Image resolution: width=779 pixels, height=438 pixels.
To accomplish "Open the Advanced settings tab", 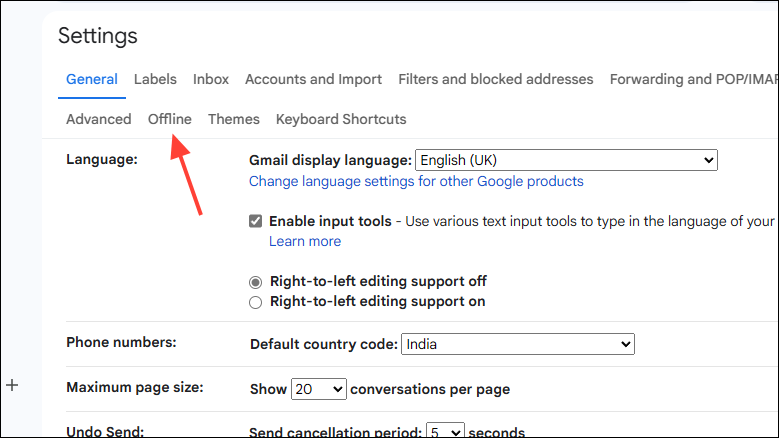I will pyautogui.click(x=98, y=119).
